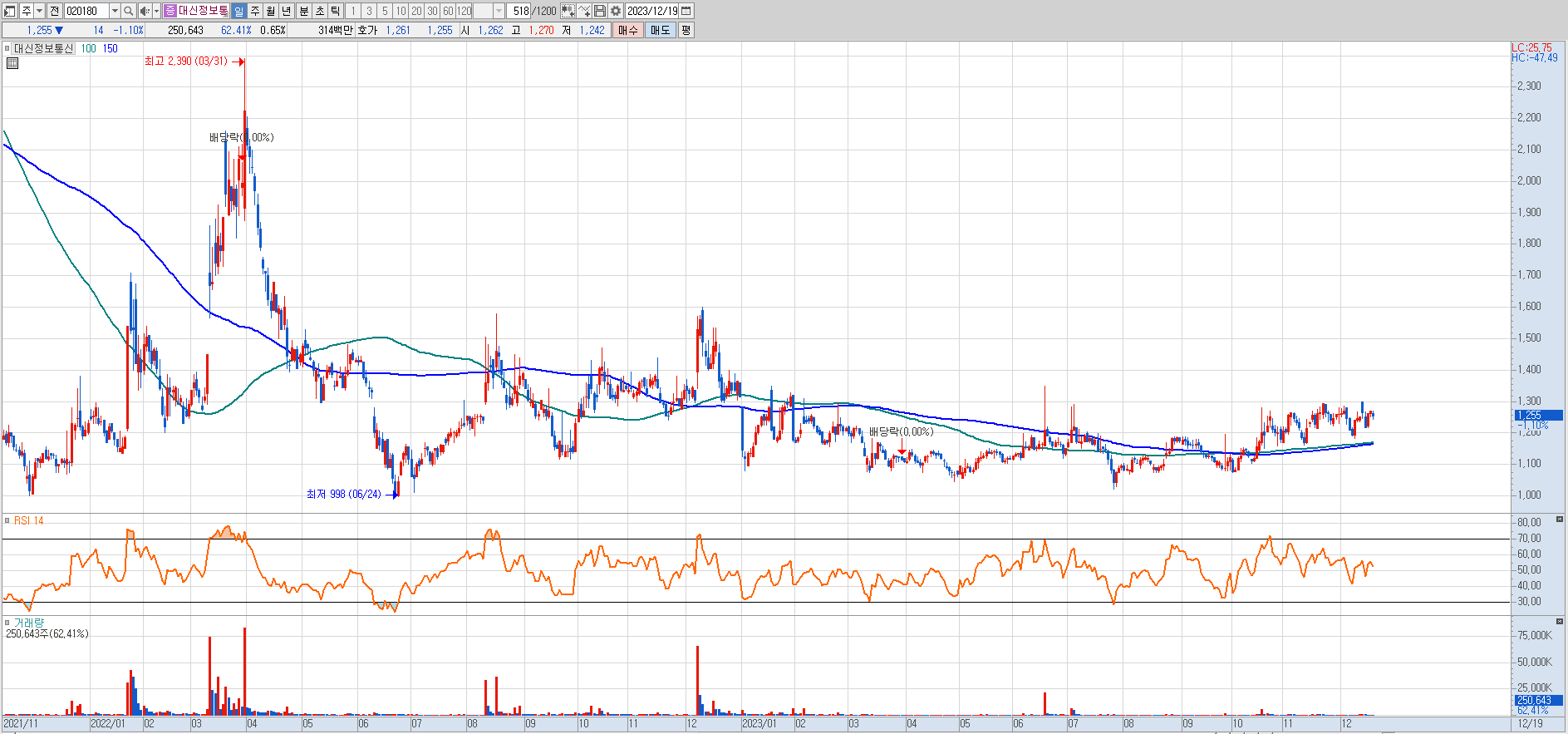The image size is (1568, 734).
Task: Open the stock code history dropdown
Action: click(115, 11)
